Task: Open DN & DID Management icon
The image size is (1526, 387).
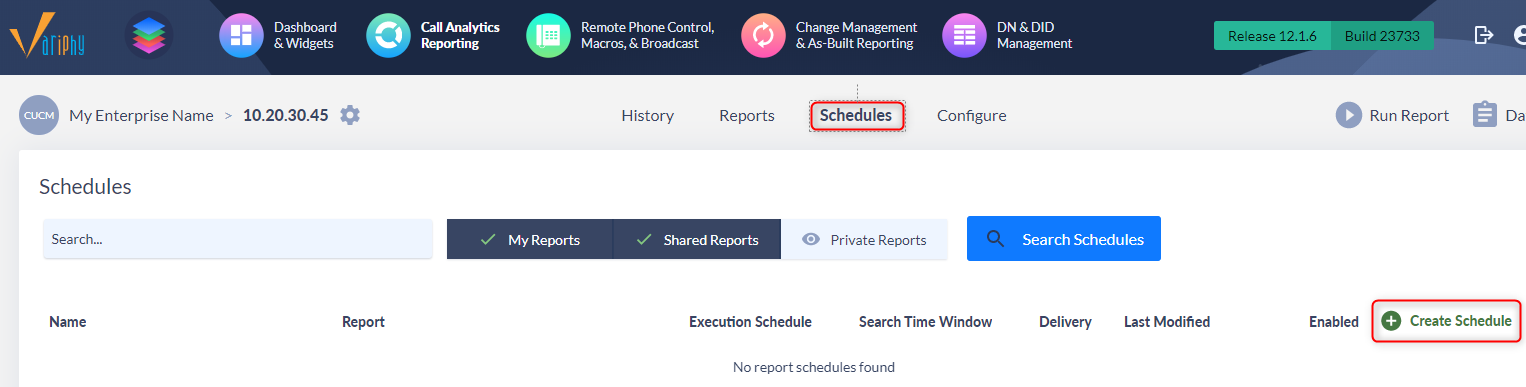Action: coord(964,35)
